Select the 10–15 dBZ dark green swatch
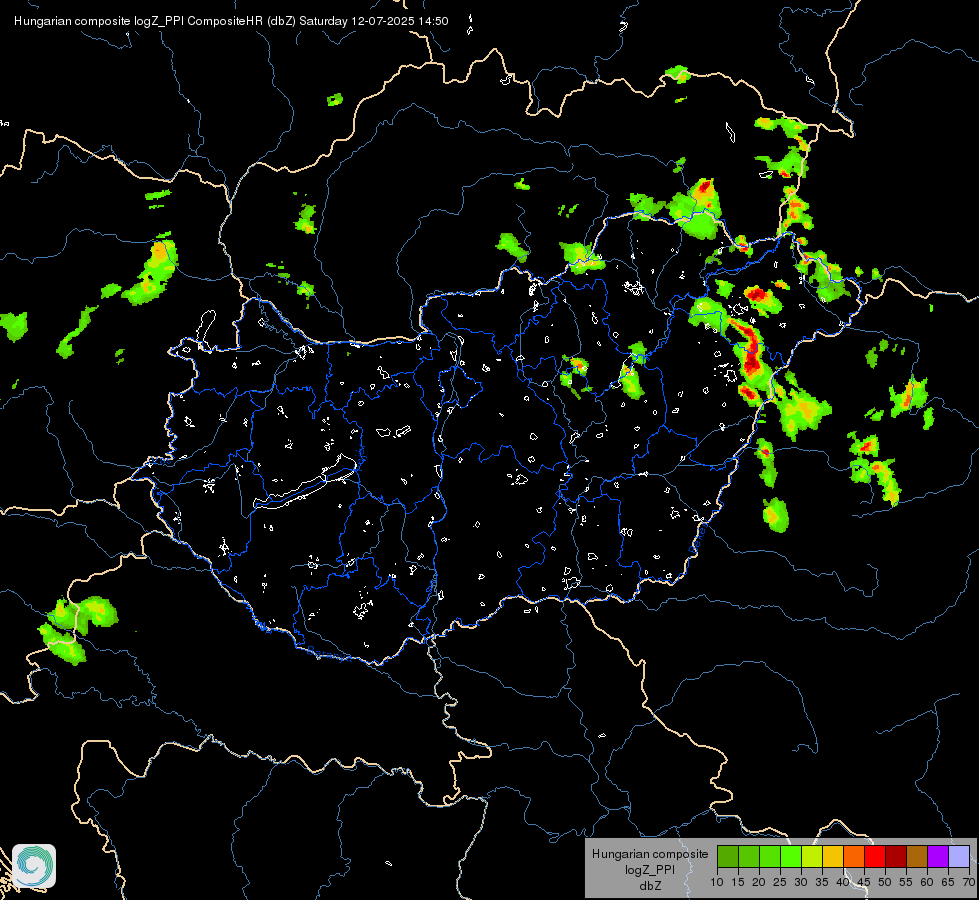The width and height of the screenshot is (979, 900). 727,856
